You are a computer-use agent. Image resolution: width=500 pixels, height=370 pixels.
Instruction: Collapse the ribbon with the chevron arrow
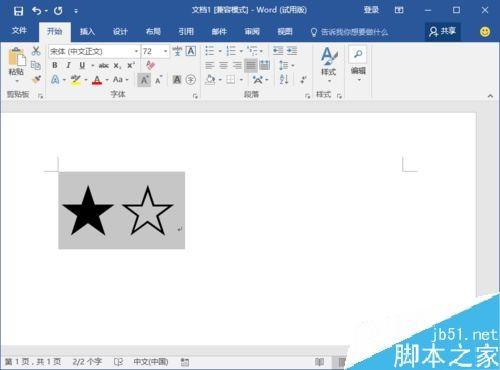point(490,96)
